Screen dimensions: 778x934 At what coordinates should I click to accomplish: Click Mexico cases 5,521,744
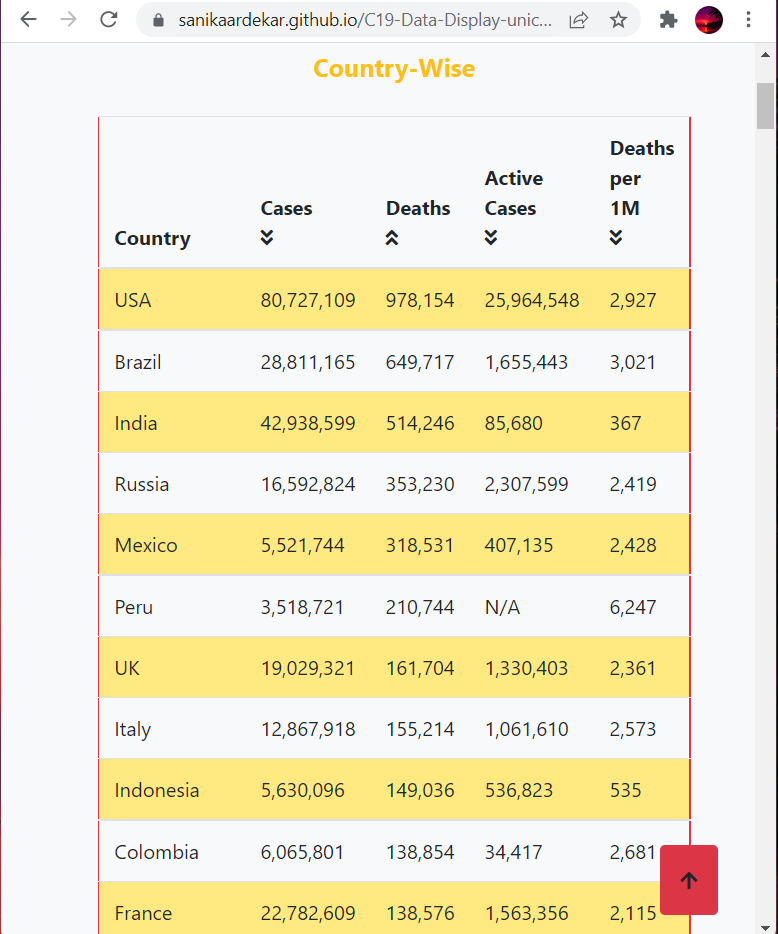[303, 545]
